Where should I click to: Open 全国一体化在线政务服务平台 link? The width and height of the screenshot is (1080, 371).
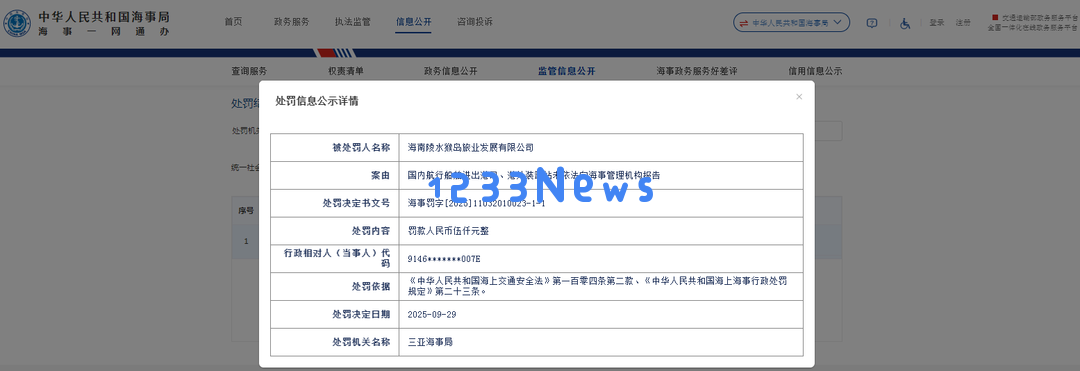pyautogui.click(x=1032, y=28)
